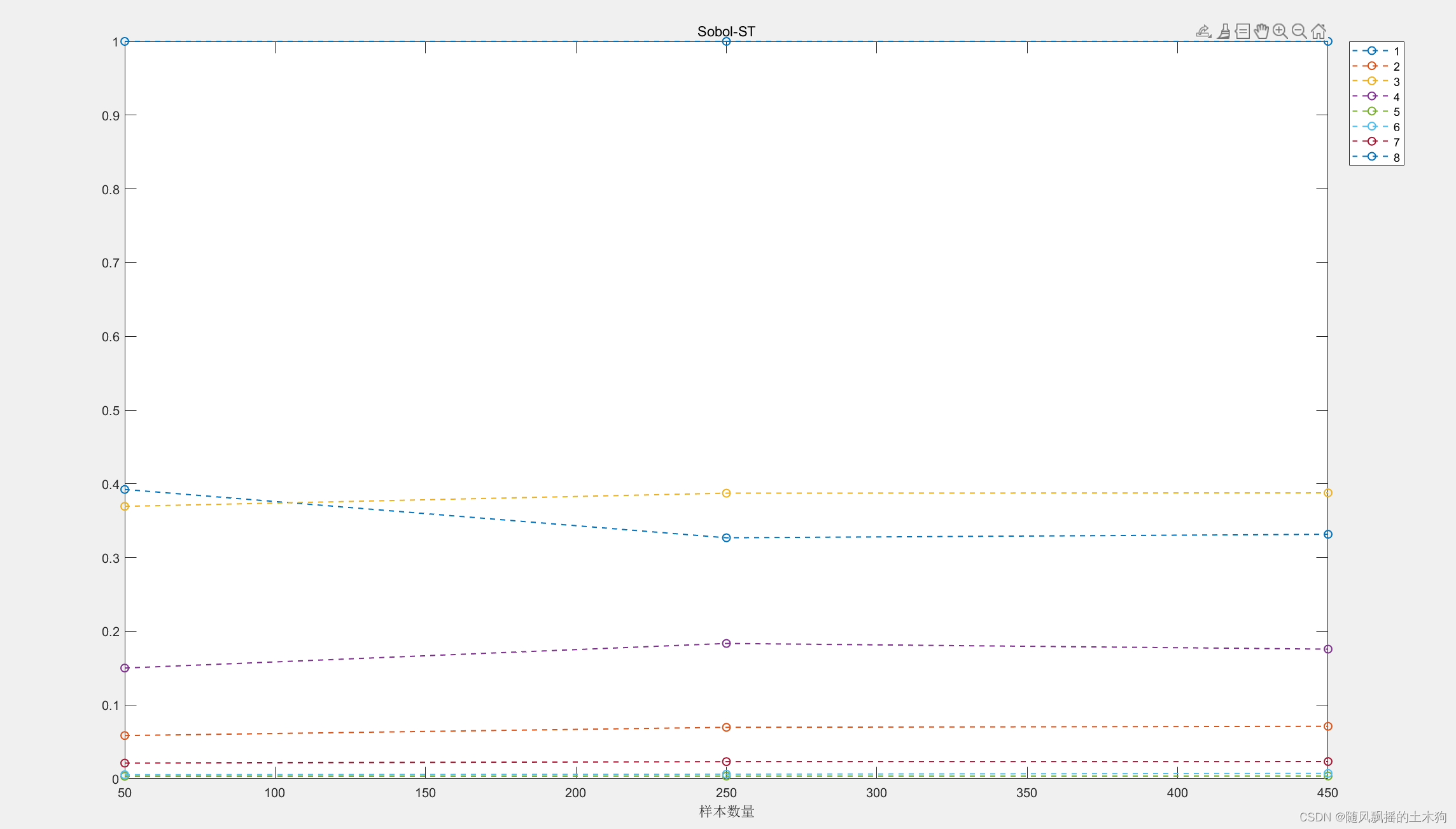Click the x-axis tick label 150

tap(425, 793)
